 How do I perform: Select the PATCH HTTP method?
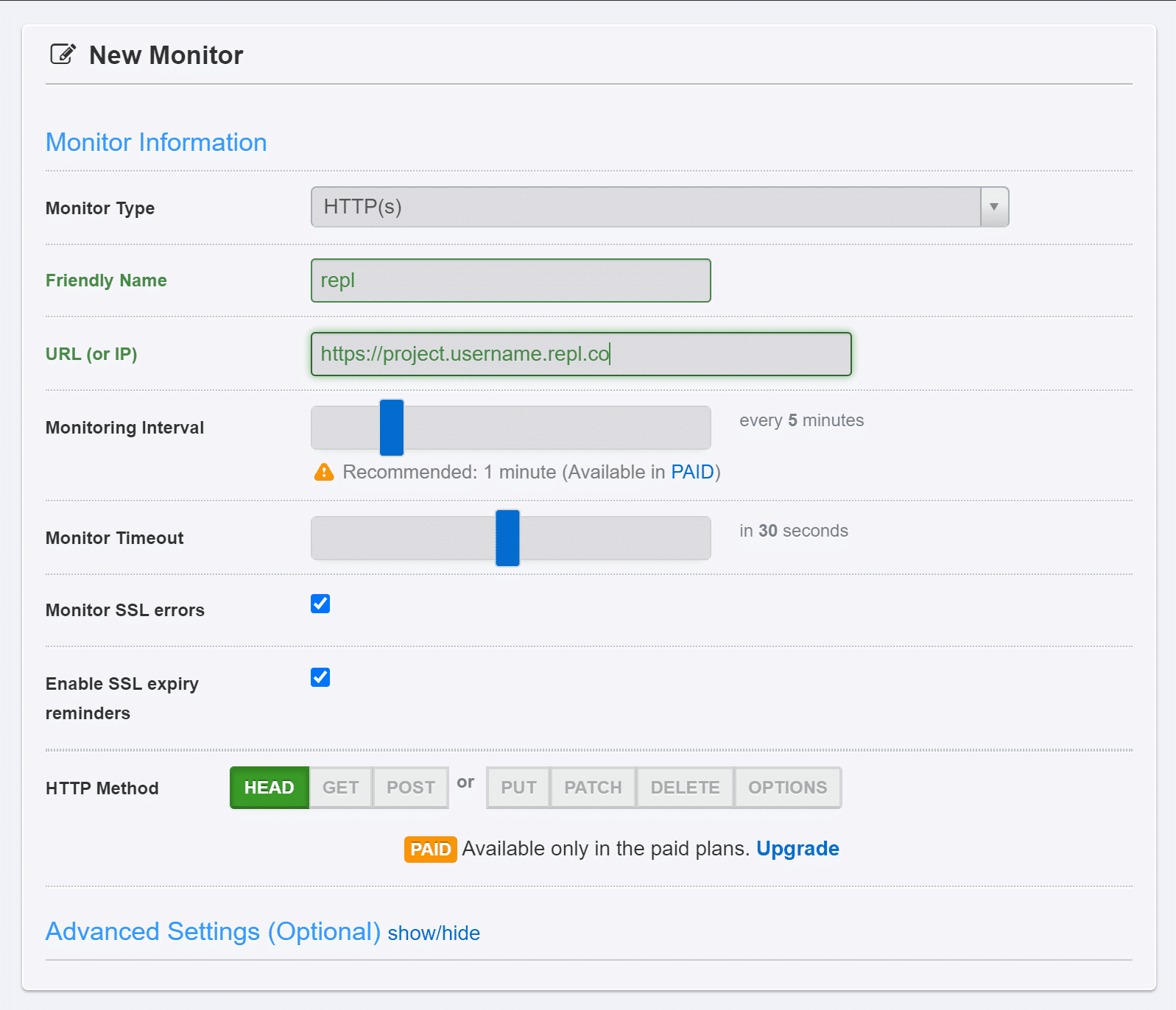click(x=593, y=788)
